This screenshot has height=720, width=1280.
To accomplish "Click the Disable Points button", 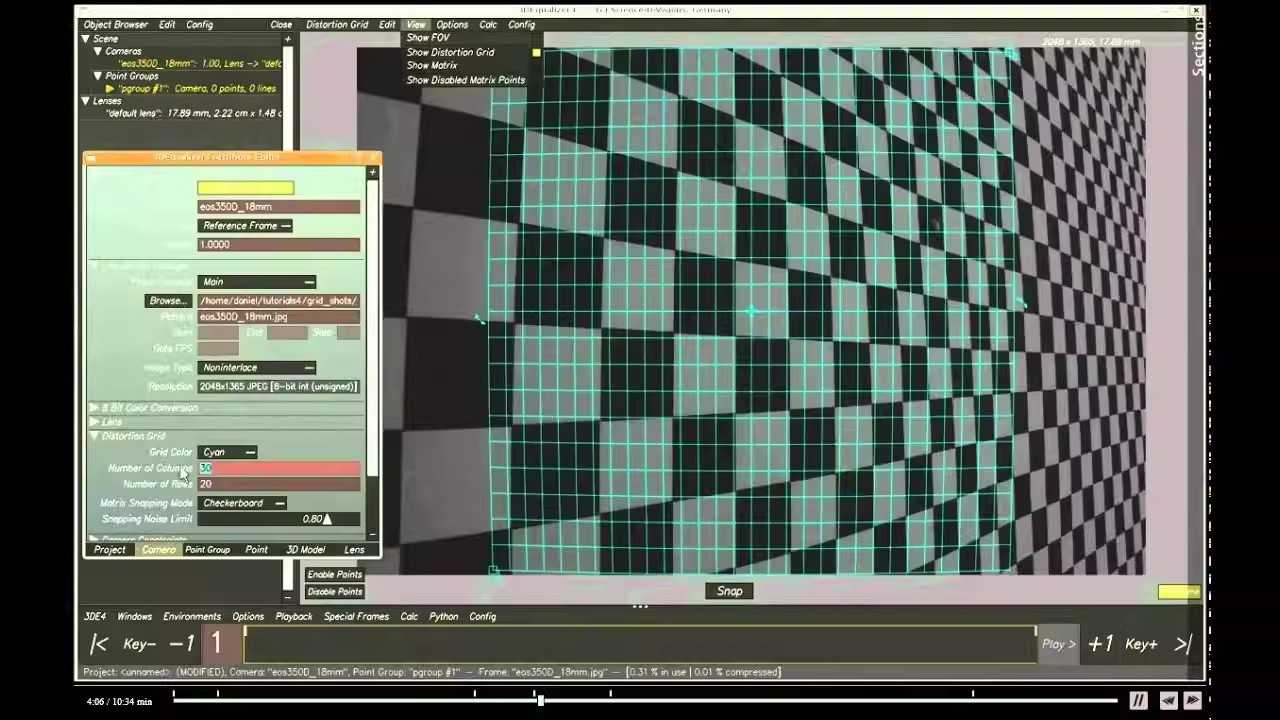I will [x=334, y=591].
